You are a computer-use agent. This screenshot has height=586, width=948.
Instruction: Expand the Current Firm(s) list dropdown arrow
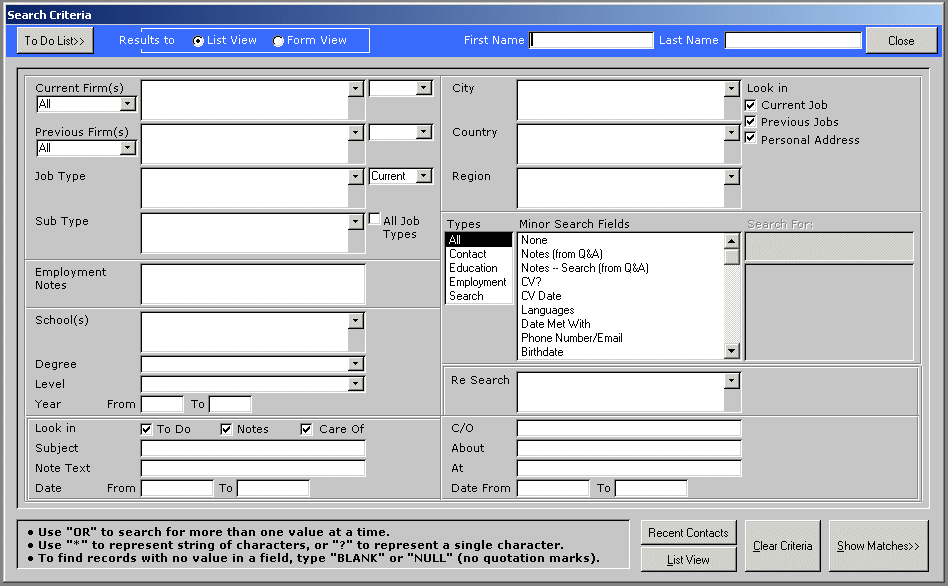356,89
